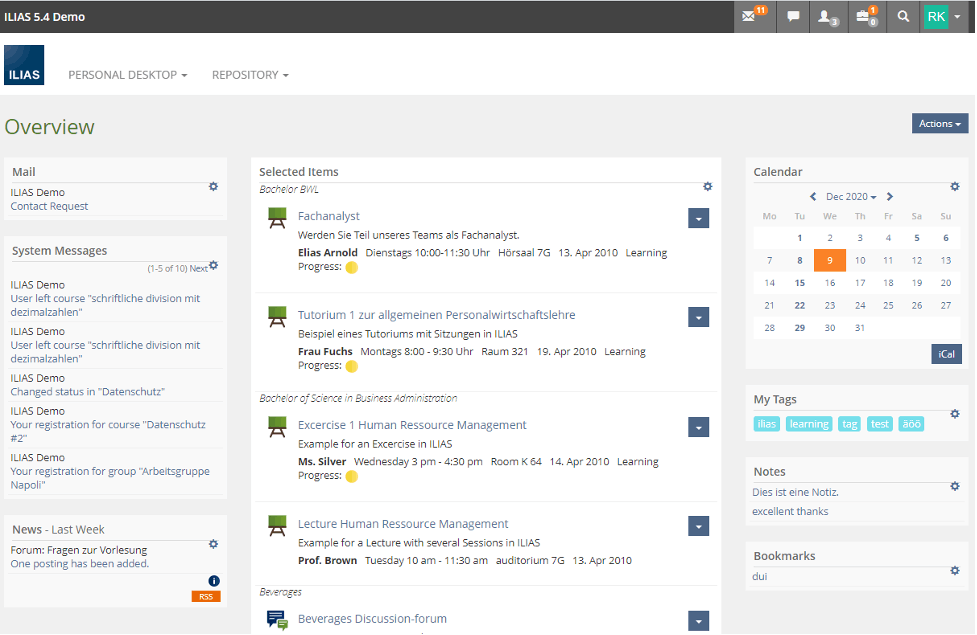This screenshot has height=635, width=977.
Task: Click Excercise 1 learning progress indicator
Action: tap(351, 477)
